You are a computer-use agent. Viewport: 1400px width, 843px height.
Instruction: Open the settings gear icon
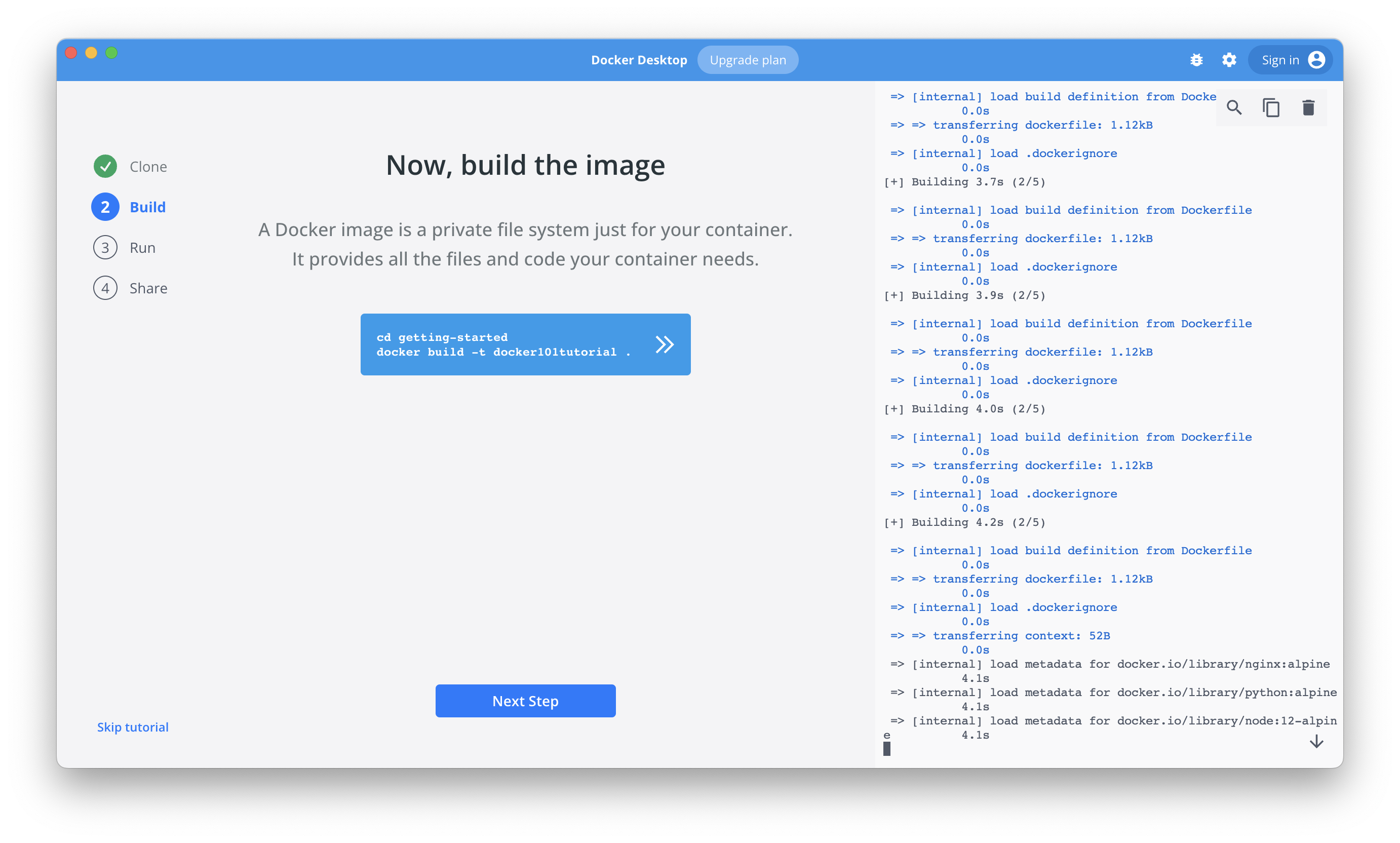[1229, 60]
